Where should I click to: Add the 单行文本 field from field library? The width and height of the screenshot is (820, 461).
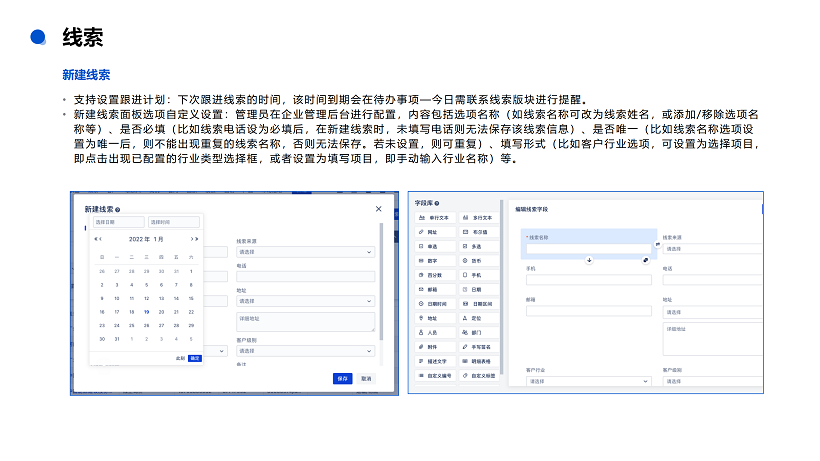pyautogui.click(x=435, y=217)
